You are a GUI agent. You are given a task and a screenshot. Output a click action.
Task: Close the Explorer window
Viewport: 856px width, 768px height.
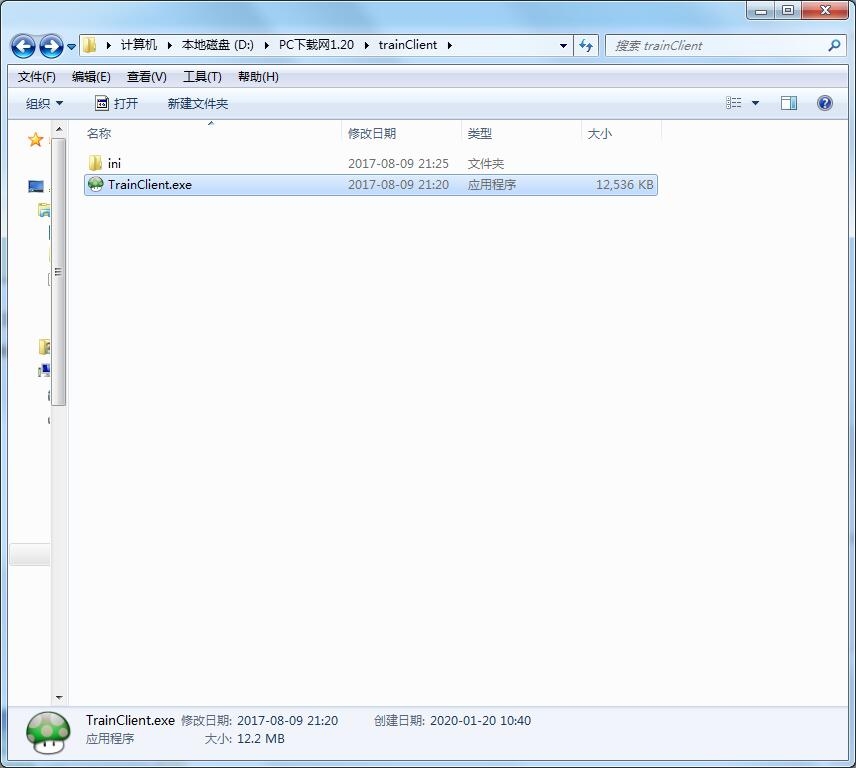[825, 10]
